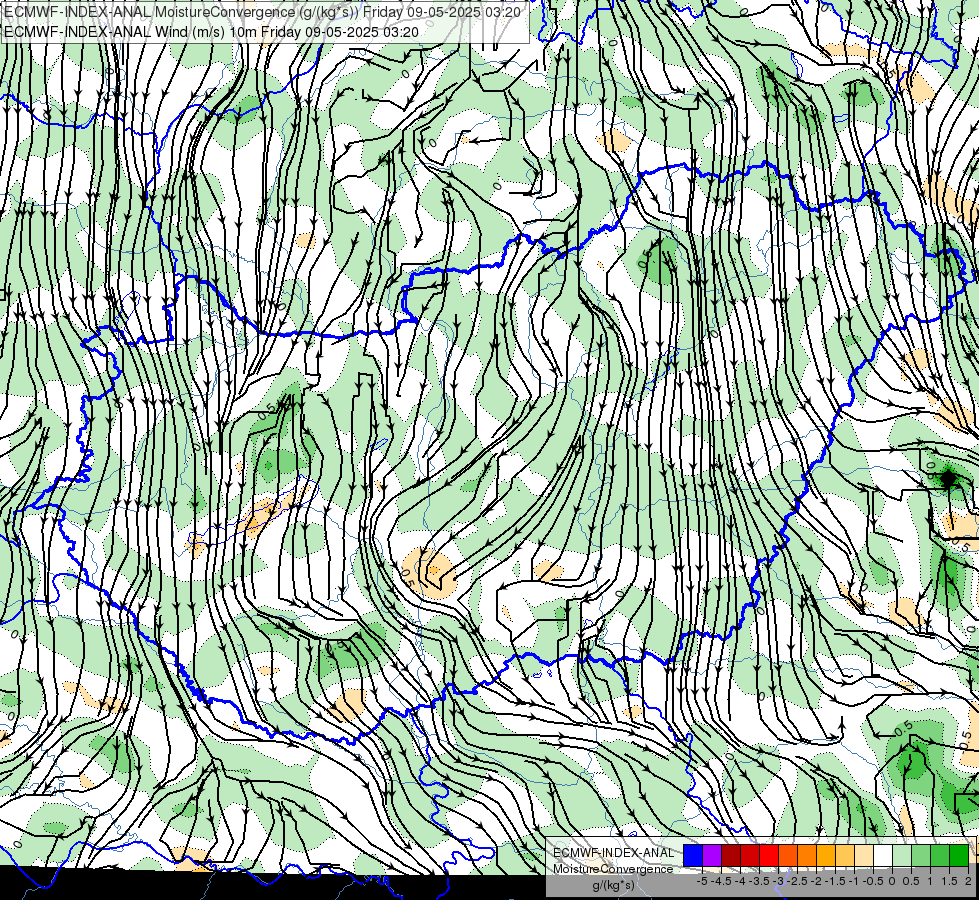Image resolution: width=979 pixels, height=900 pixels.
Task: Pick the bright red swatch left of -3
Action: tap(769, 855)
